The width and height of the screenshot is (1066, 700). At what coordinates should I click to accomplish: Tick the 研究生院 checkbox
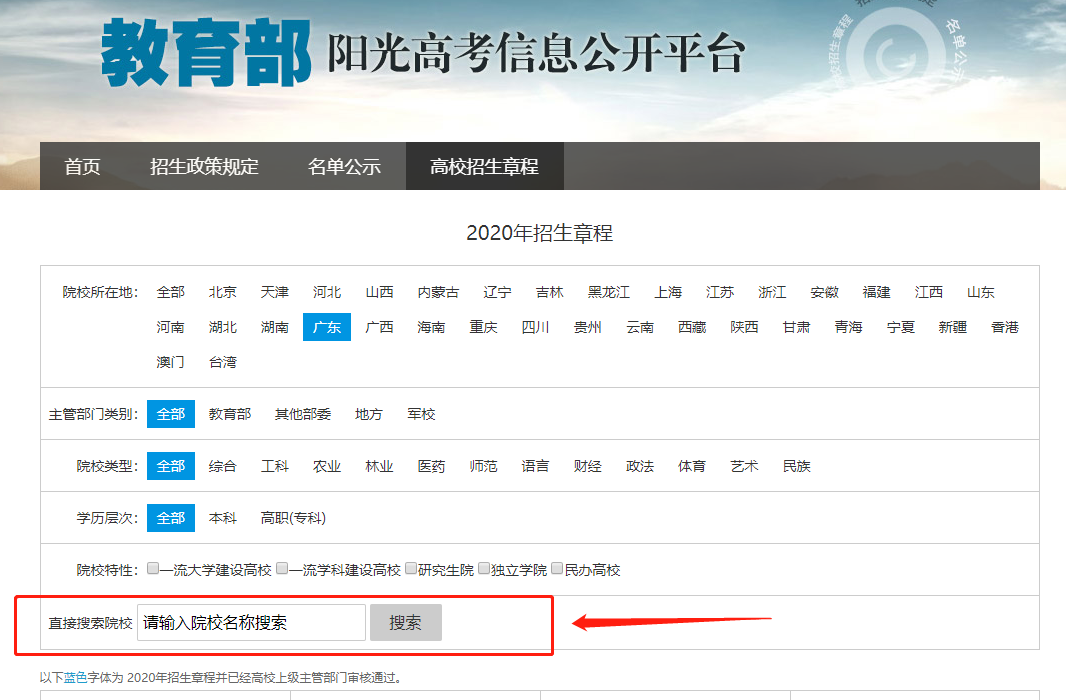411,568
